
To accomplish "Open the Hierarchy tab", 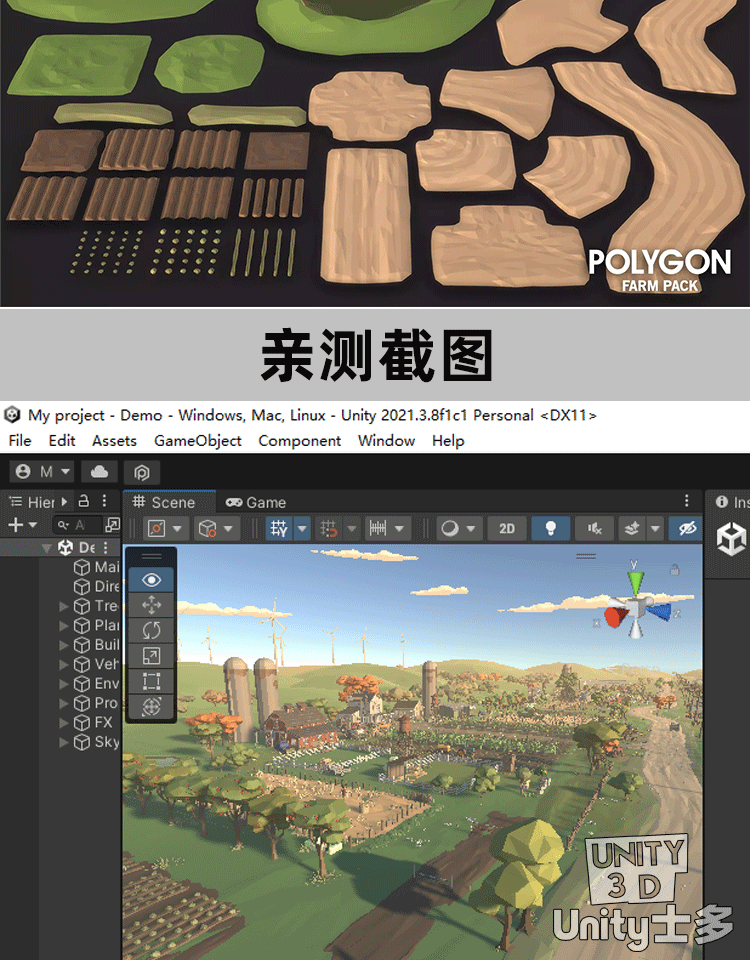I will click(34, 503).
